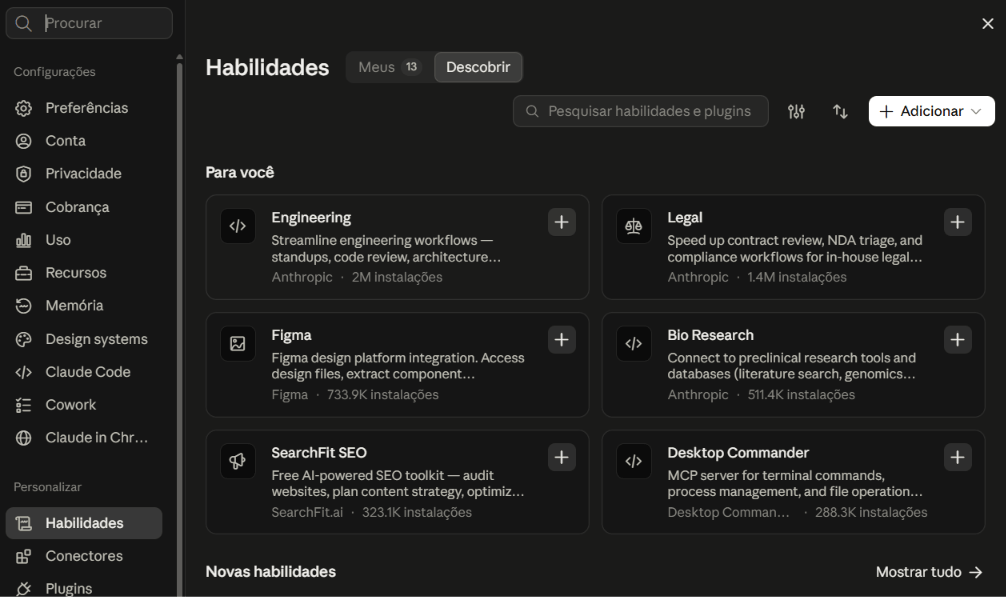Open the Desktop Commander title

(738, 453)
